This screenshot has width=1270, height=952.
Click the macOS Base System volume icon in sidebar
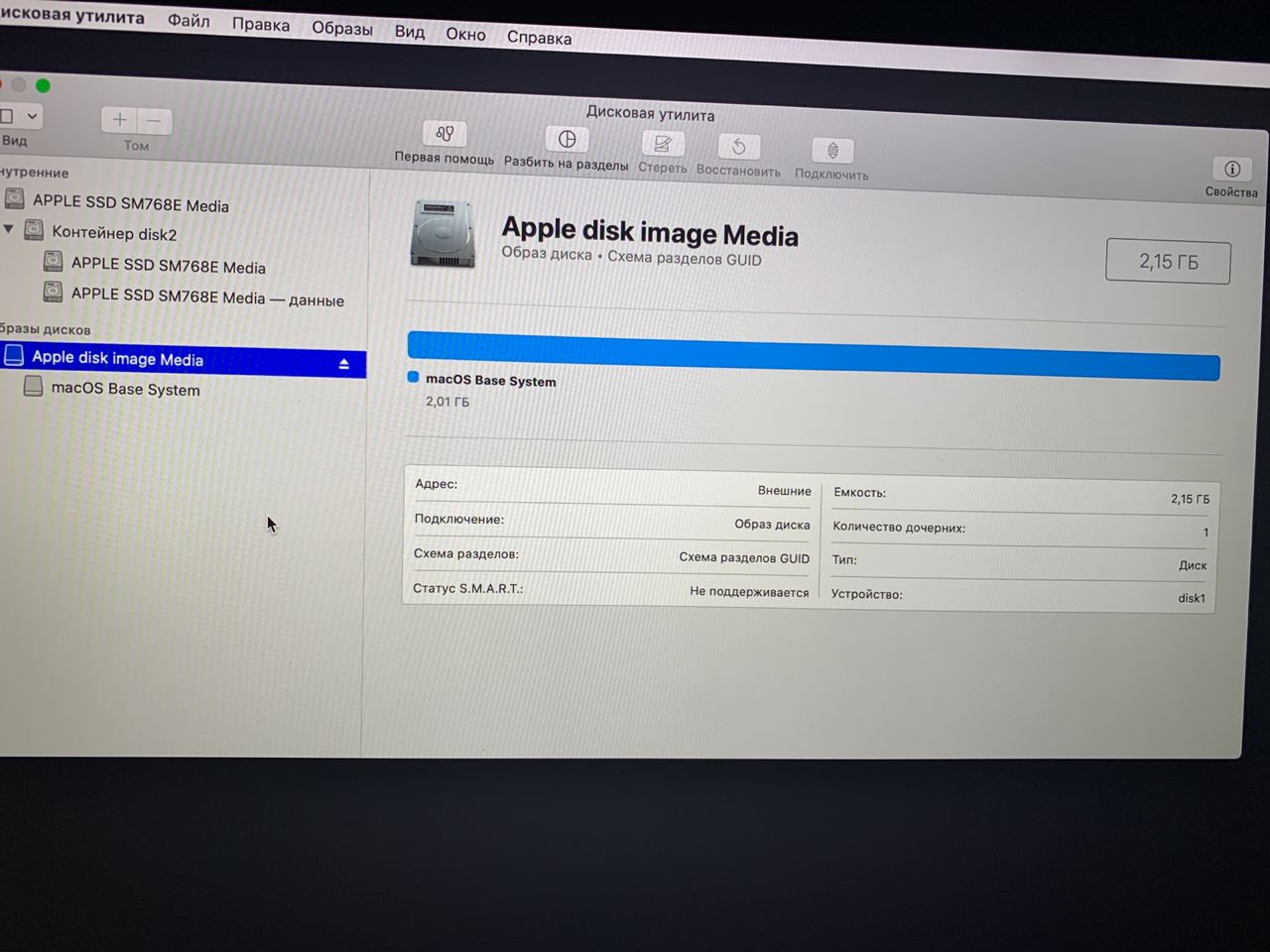coord(34,385)
